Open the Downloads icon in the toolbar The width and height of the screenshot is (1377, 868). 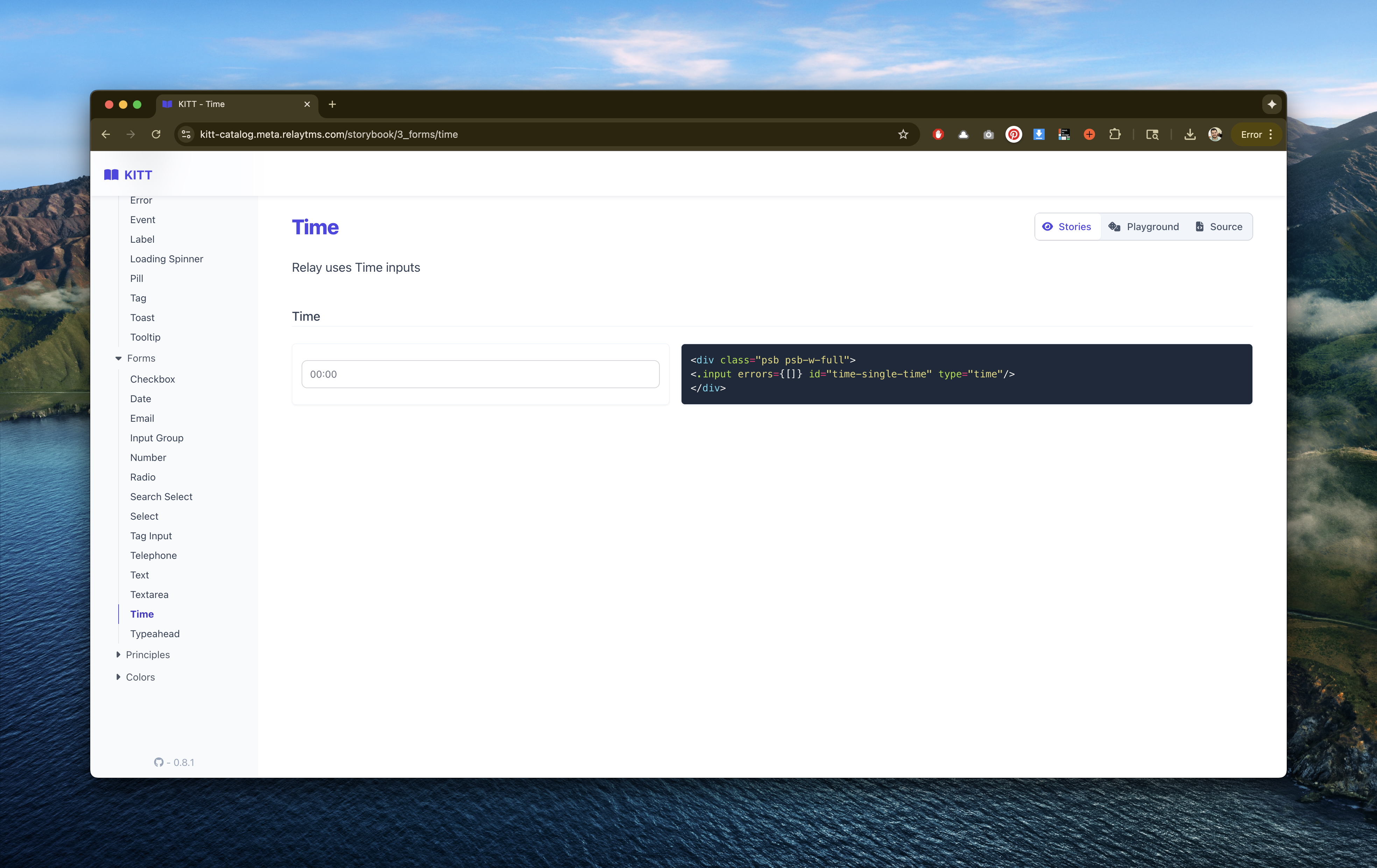click(1189, 134)
